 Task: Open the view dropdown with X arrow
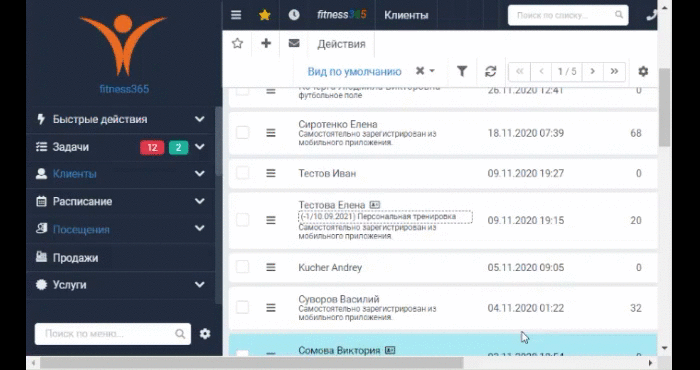coord(425,71)
